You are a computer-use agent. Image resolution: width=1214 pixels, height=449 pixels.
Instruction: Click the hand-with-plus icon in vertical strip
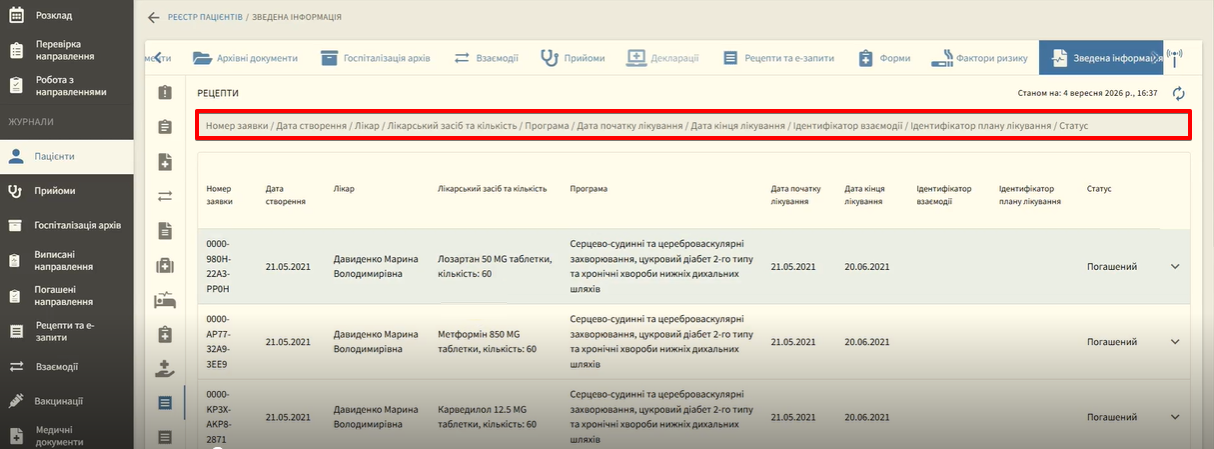click(x=165, y=369)
